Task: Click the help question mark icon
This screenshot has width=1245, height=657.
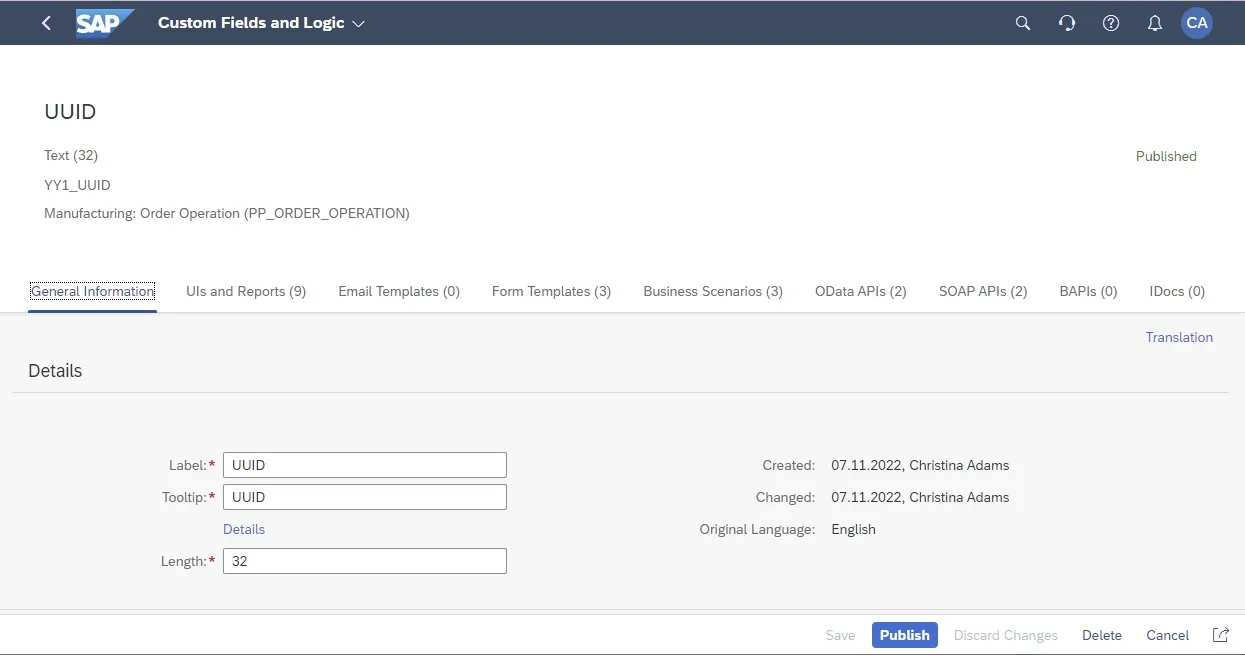Action: (x=1110, y=23)
